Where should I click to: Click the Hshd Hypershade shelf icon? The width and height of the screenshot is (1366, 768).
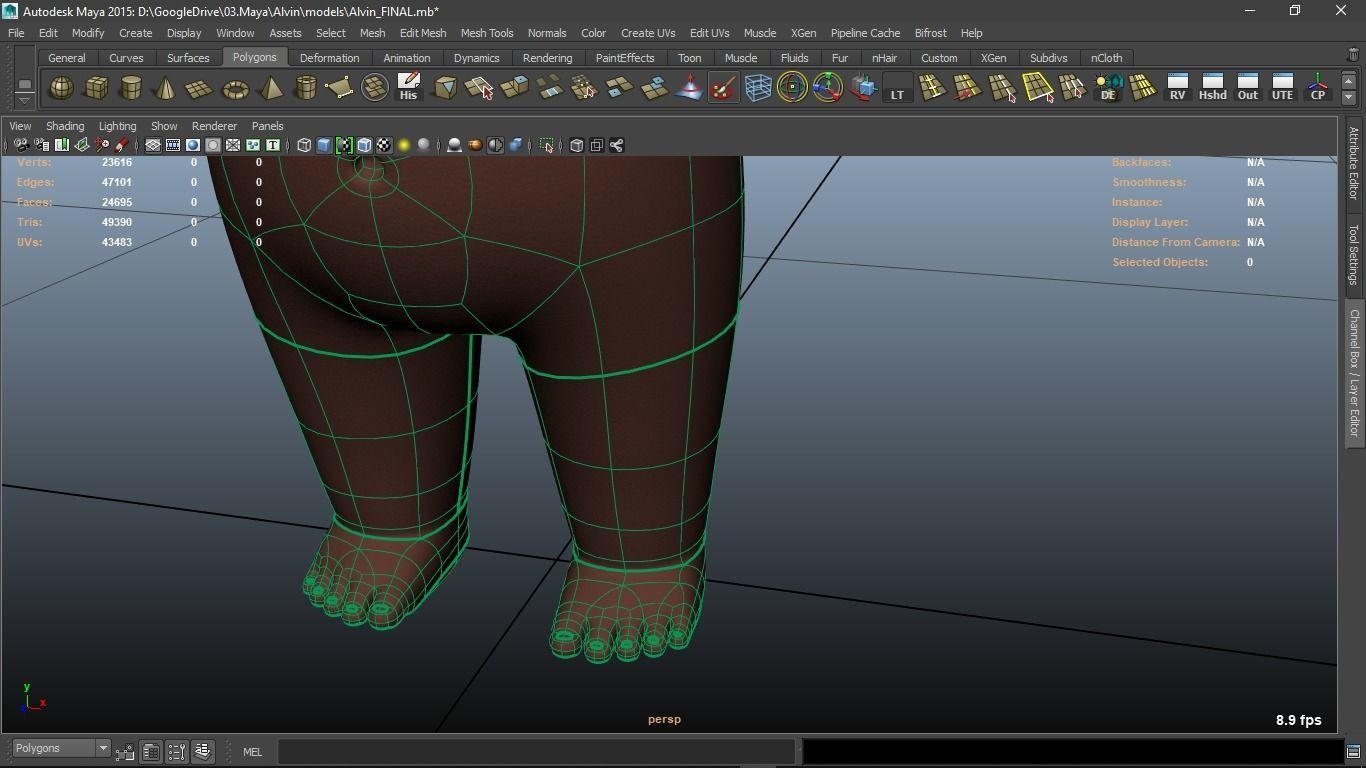1212,88
